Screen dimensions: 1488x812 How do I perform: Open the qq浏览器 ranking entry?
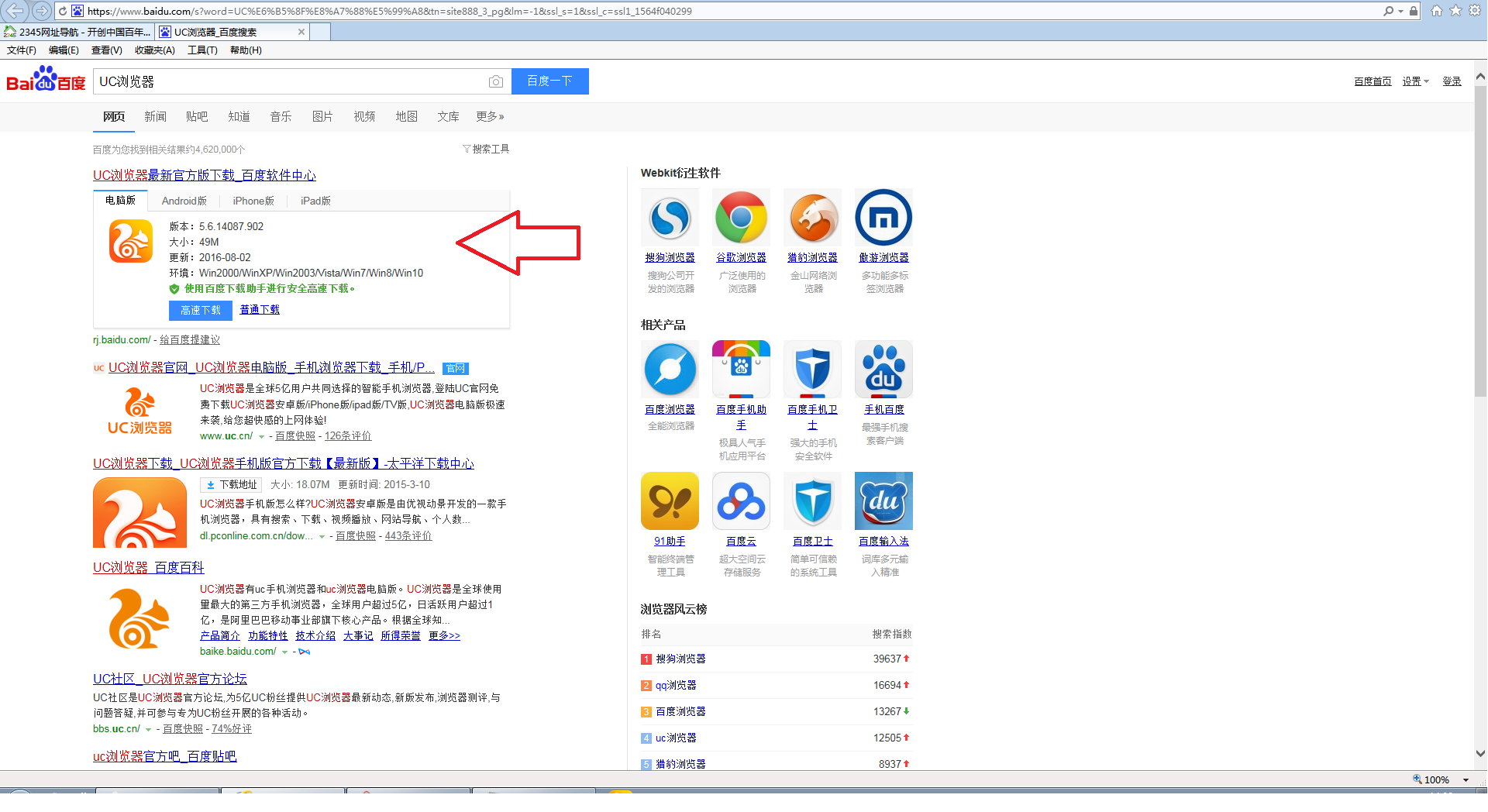point(676,685)
